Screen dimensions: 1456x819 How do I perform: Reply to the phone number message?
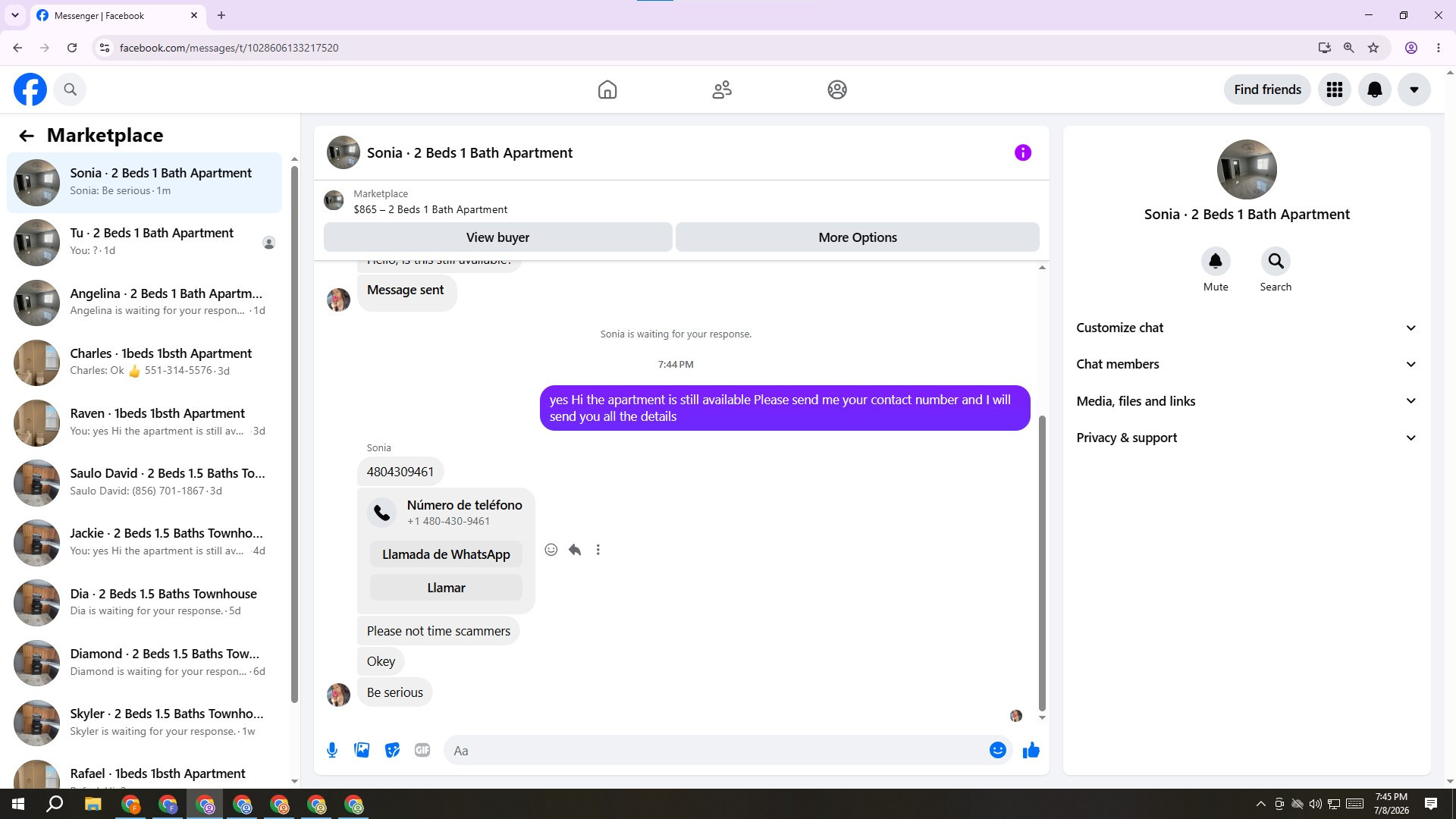pyautogui.click(x=575, y=550)
